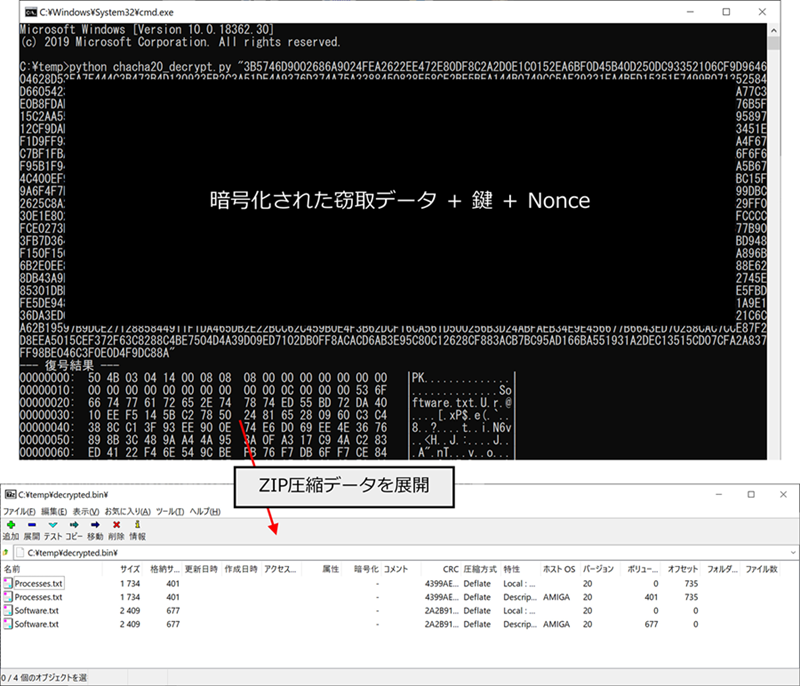
Task: Sort by 名前 column header
Action: [x=12, y=569]
